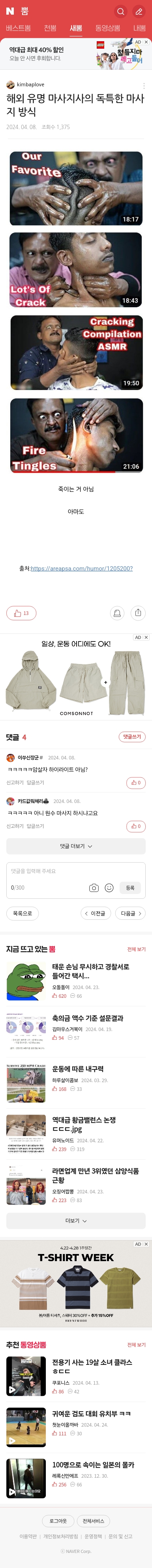The image size is (152, 1568).
Task: Click the 등록 comment submit button
Action: pos(130,888)
